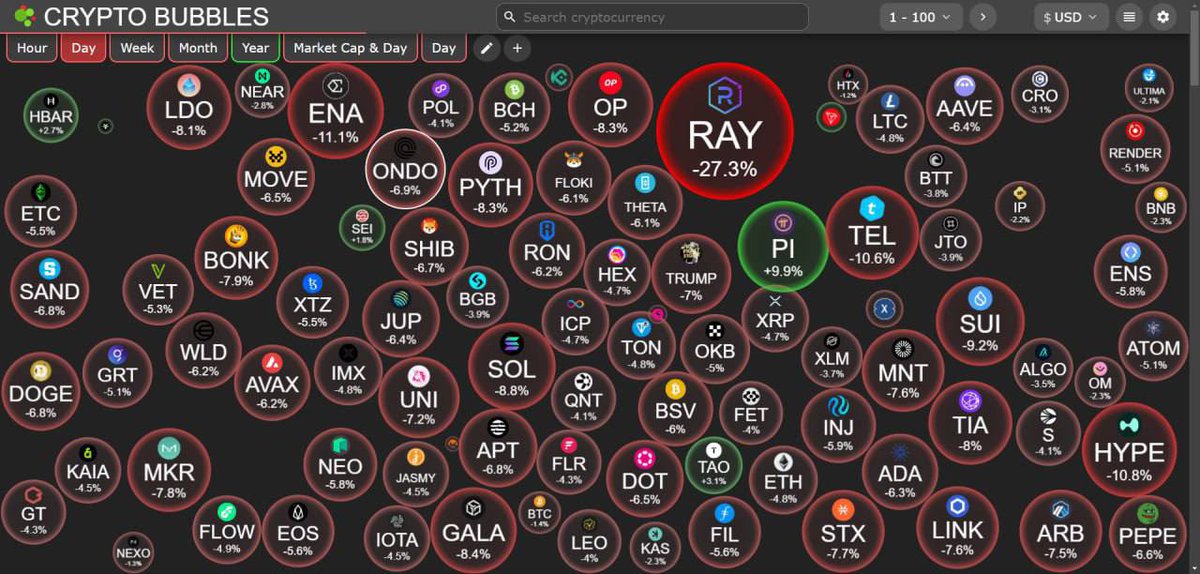Viewport: 1200px width, 574px height.
Task: Select the PEPE bubble
Action: coord(1148,536)
